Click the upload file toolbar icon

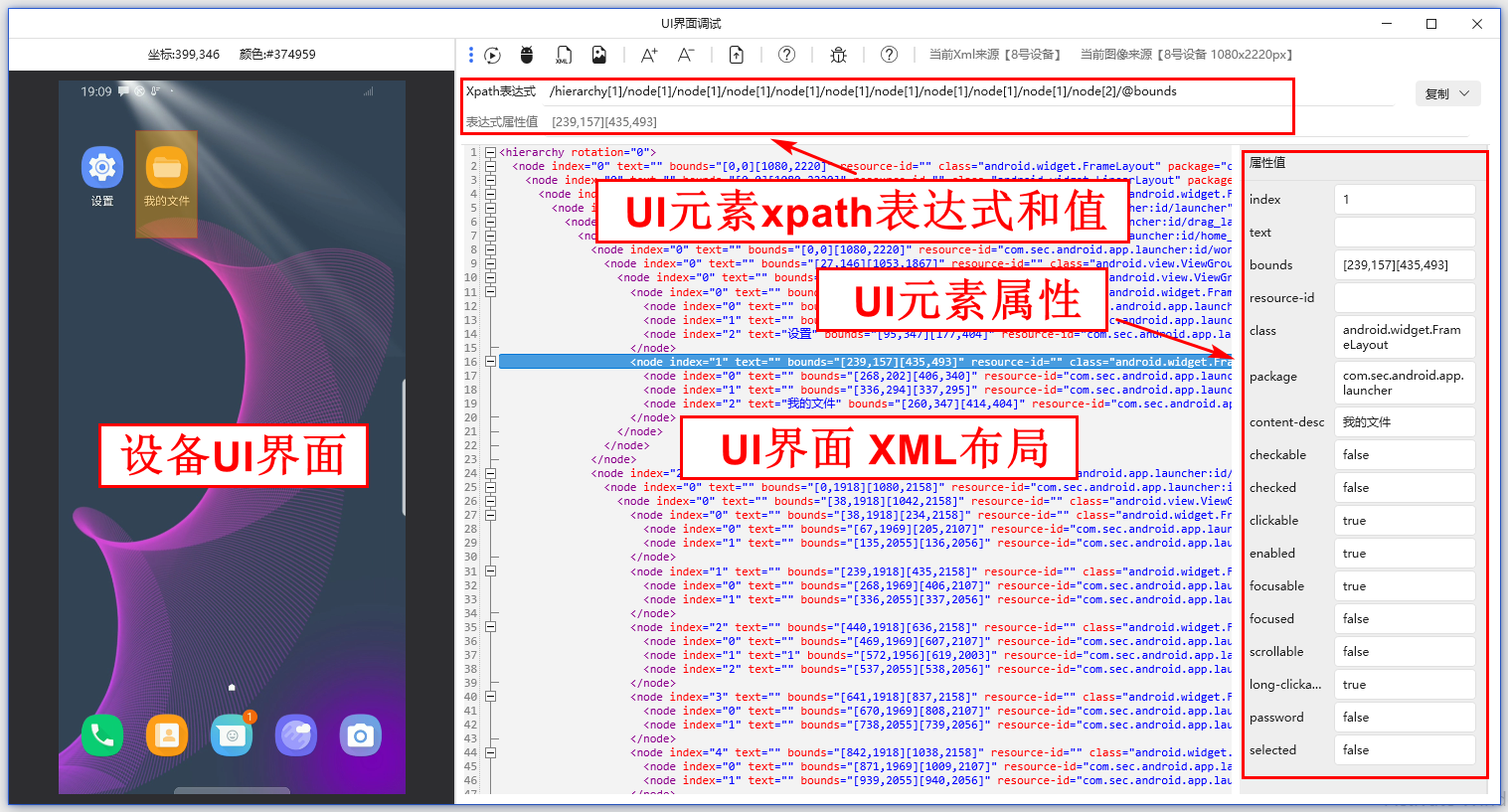click(737, 55)
